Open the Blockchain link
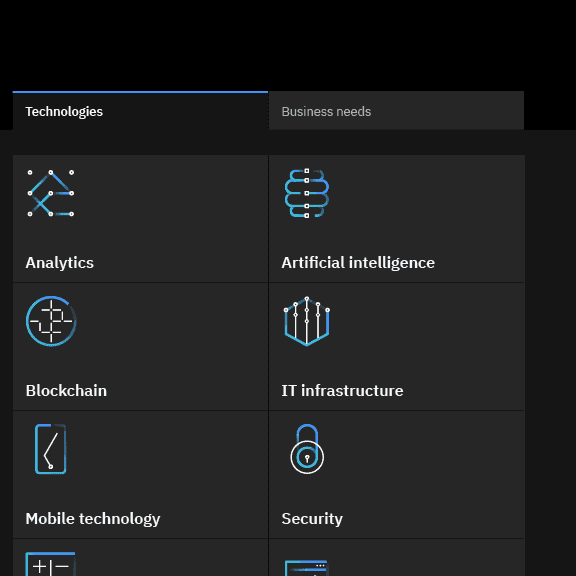Screen dimensions: 576x576 (66, 391)
